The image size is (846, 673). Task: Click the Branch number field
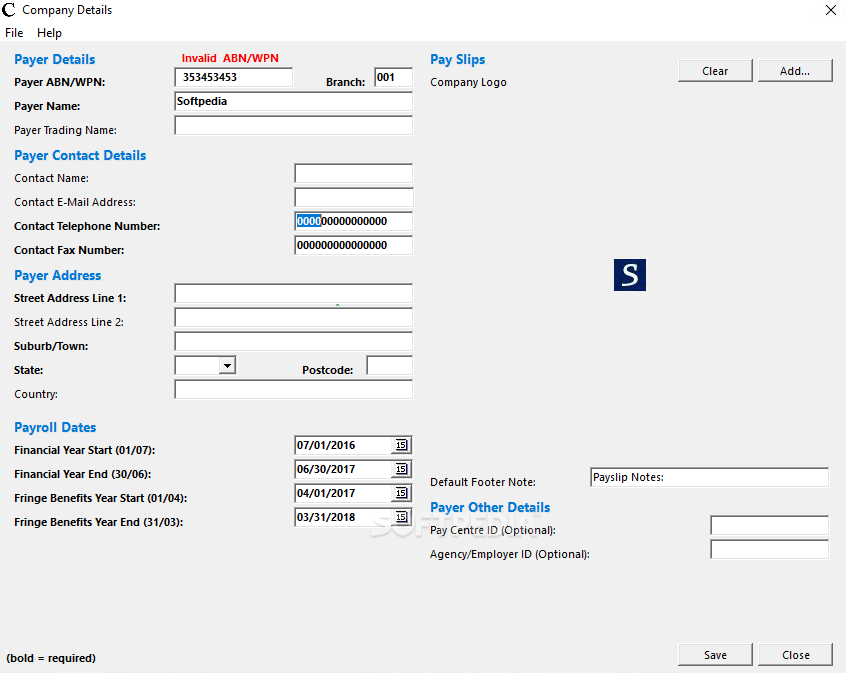click(393, 77)
